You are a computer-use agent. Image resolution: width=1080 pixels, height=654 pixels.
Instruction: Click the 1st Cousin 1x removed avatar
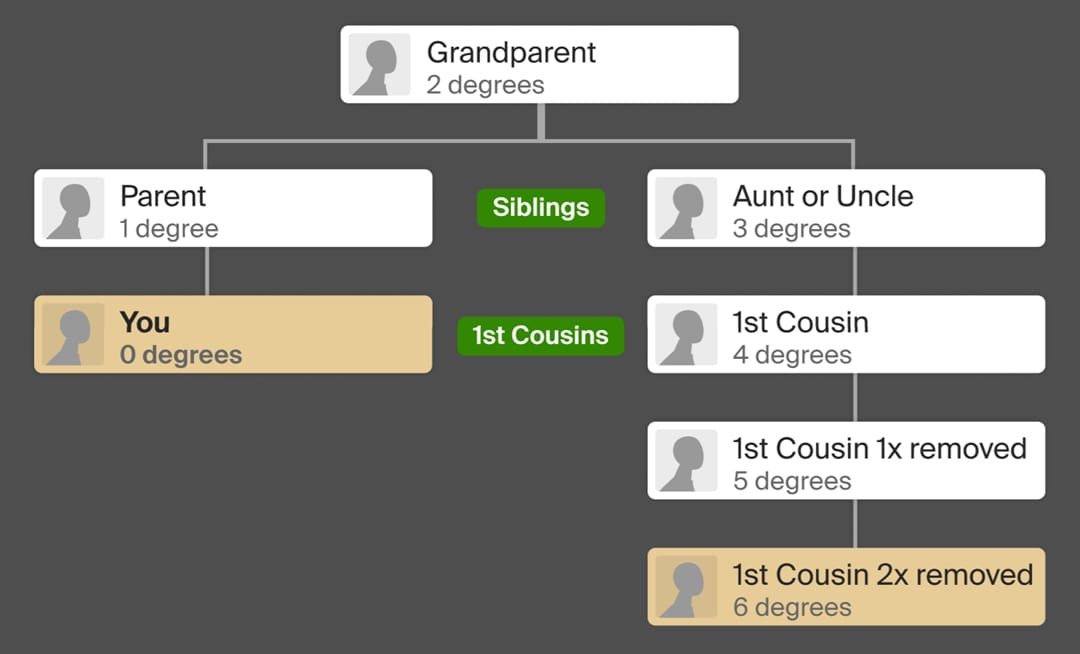point(686,461)
